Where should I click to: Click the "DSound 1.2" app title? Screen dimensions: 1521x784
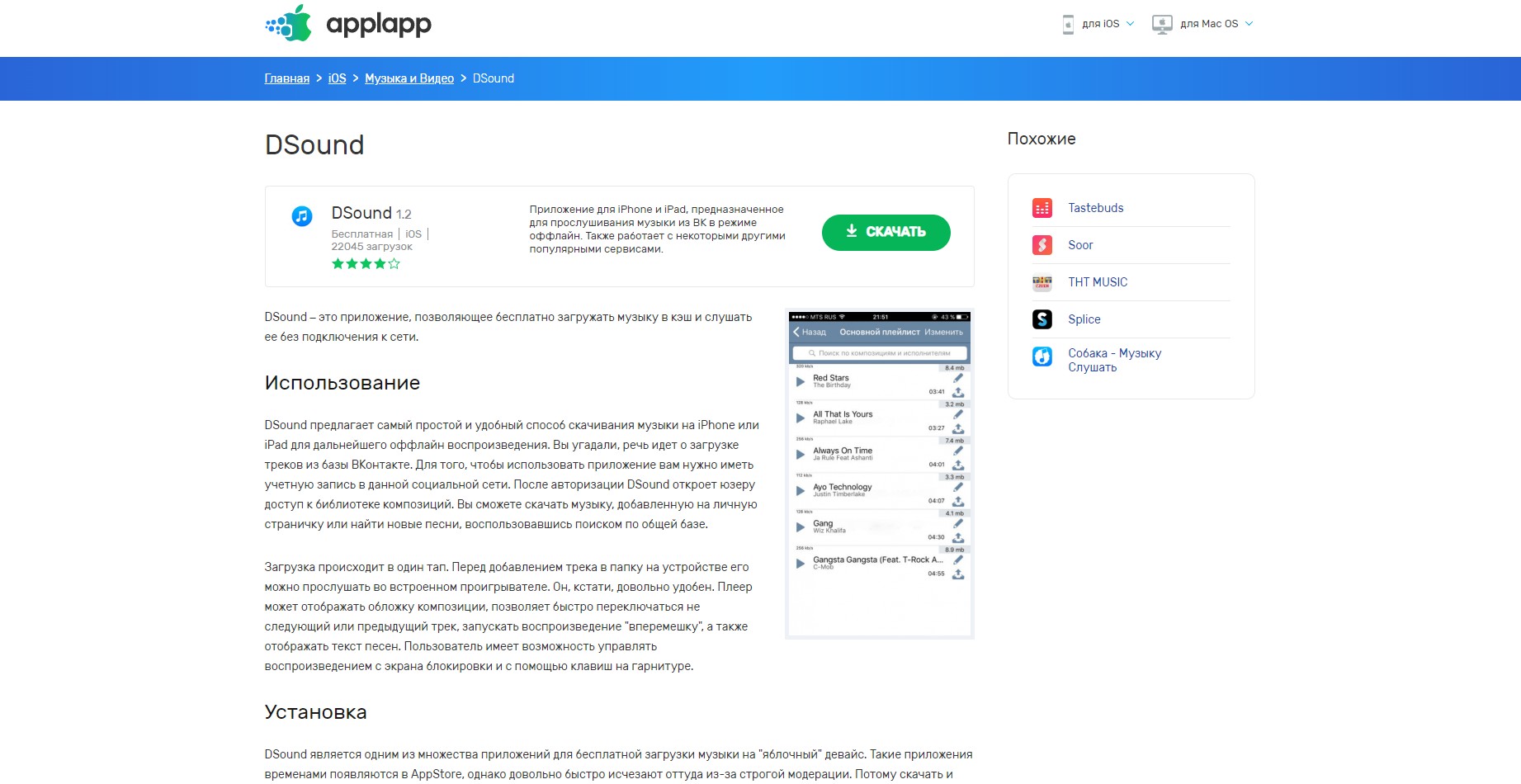(371, 213)
